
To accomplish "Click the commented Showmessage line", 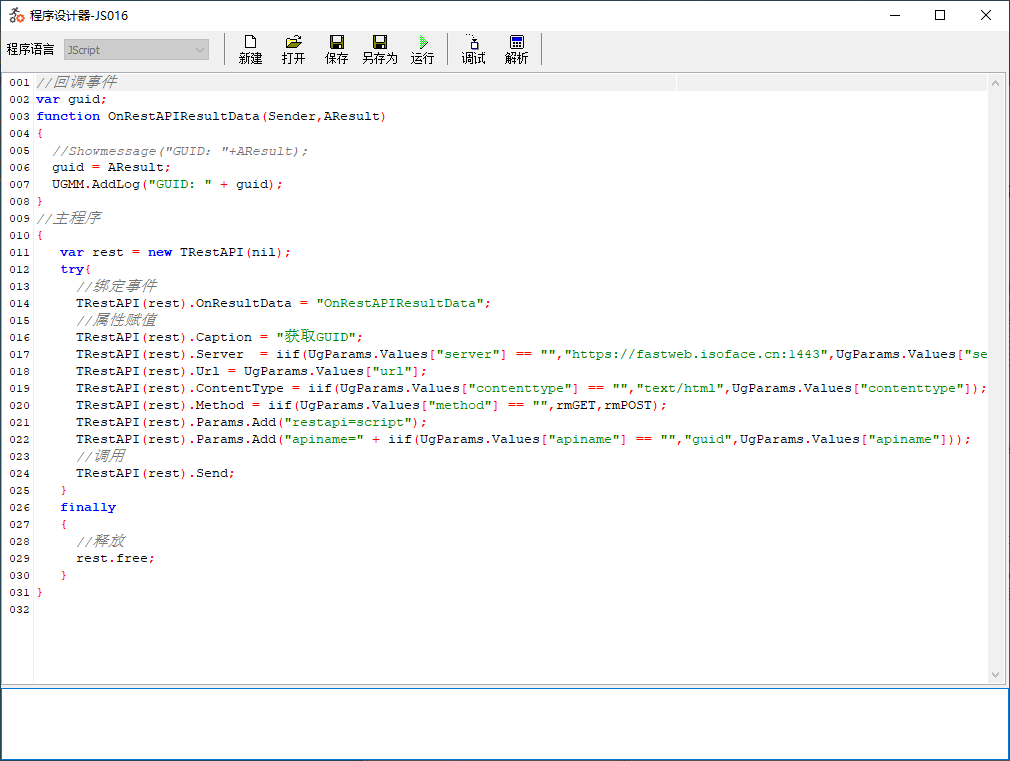I will 180,151.
